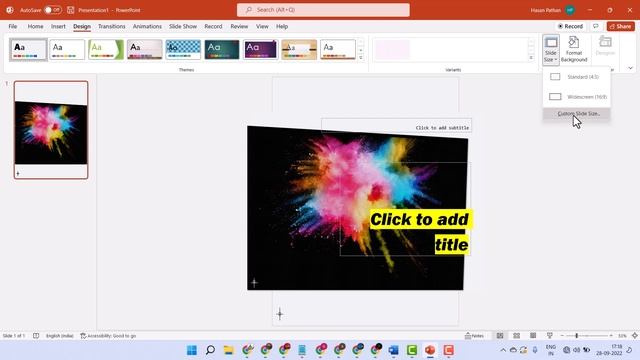
Task: Click the Share button
Action: 620,26
